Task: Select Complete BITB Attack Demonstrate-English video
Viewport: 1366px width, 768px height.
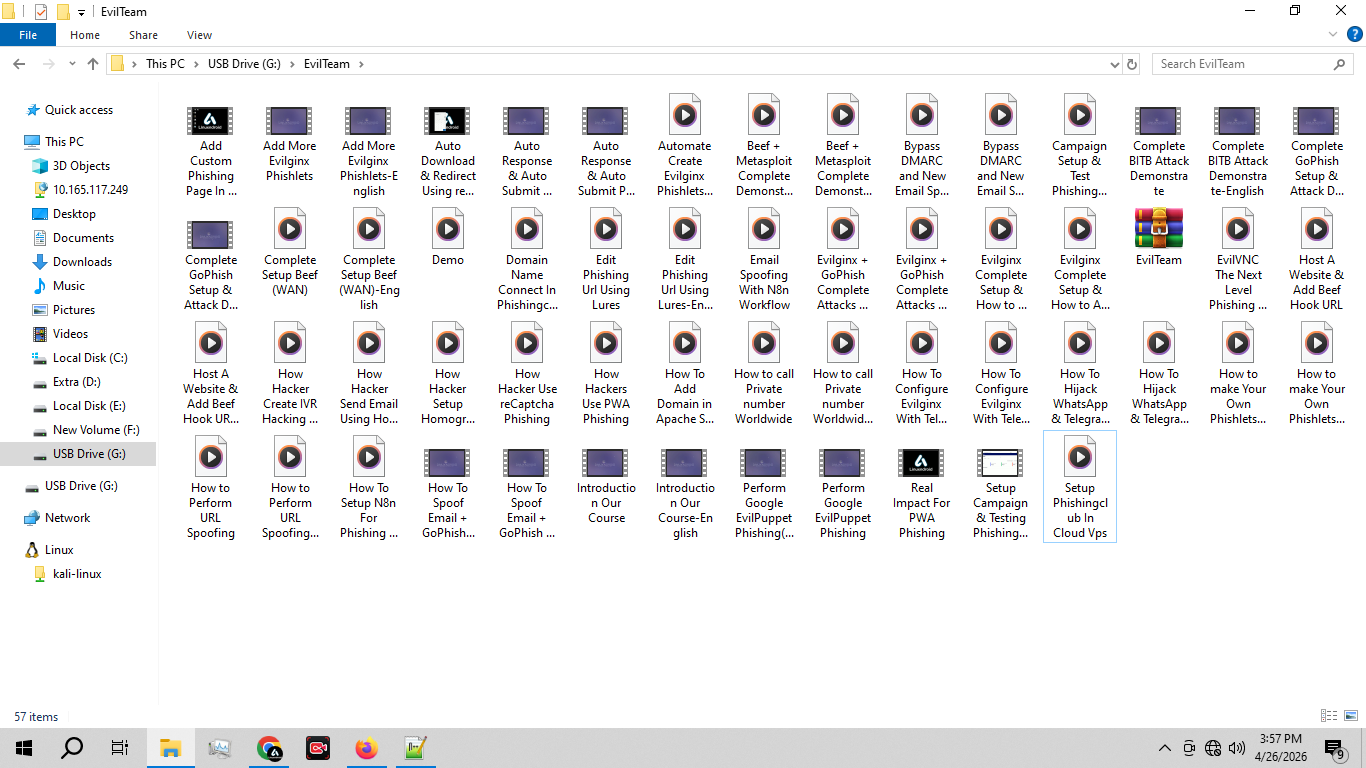Action: [x=1238, y=152]
